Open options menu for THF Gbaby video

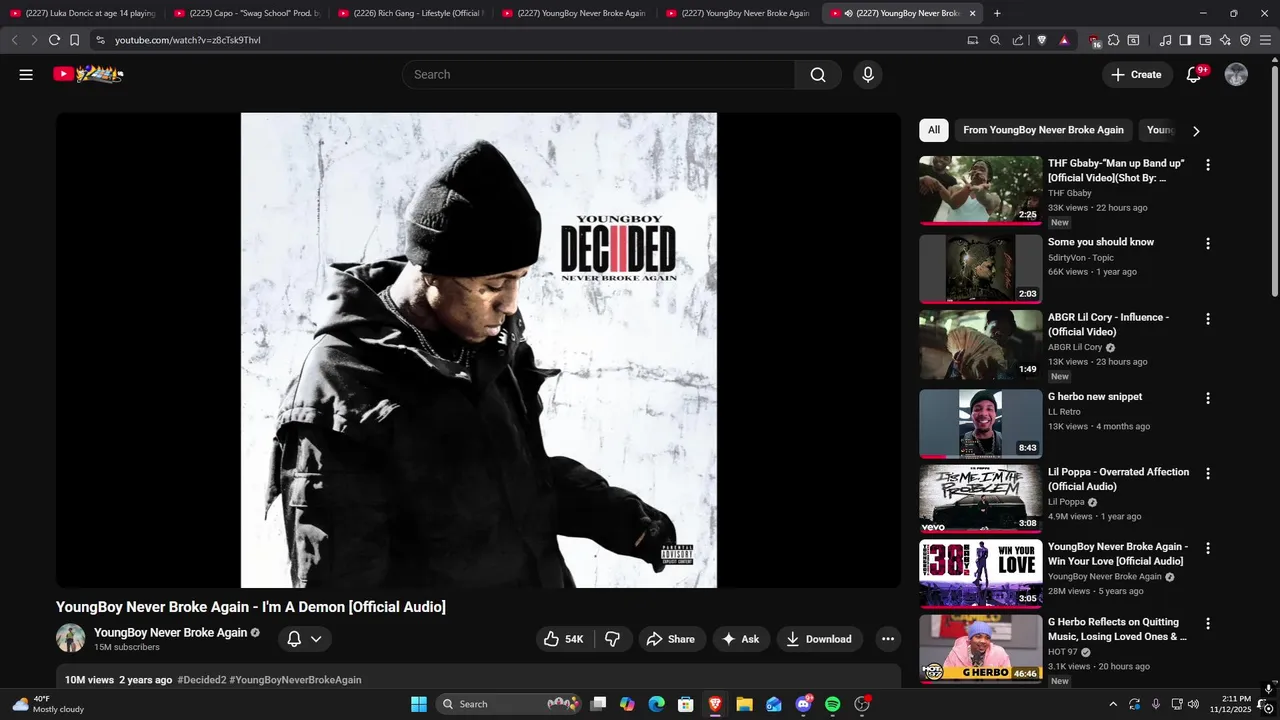point(1208,165)
